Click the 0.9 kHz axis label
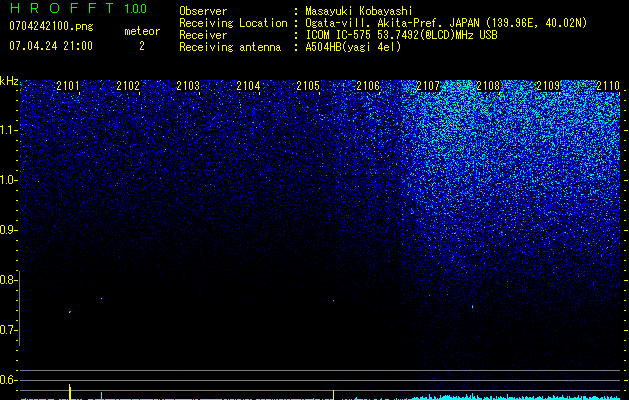629x400 pixels. (x=8, y=230)
